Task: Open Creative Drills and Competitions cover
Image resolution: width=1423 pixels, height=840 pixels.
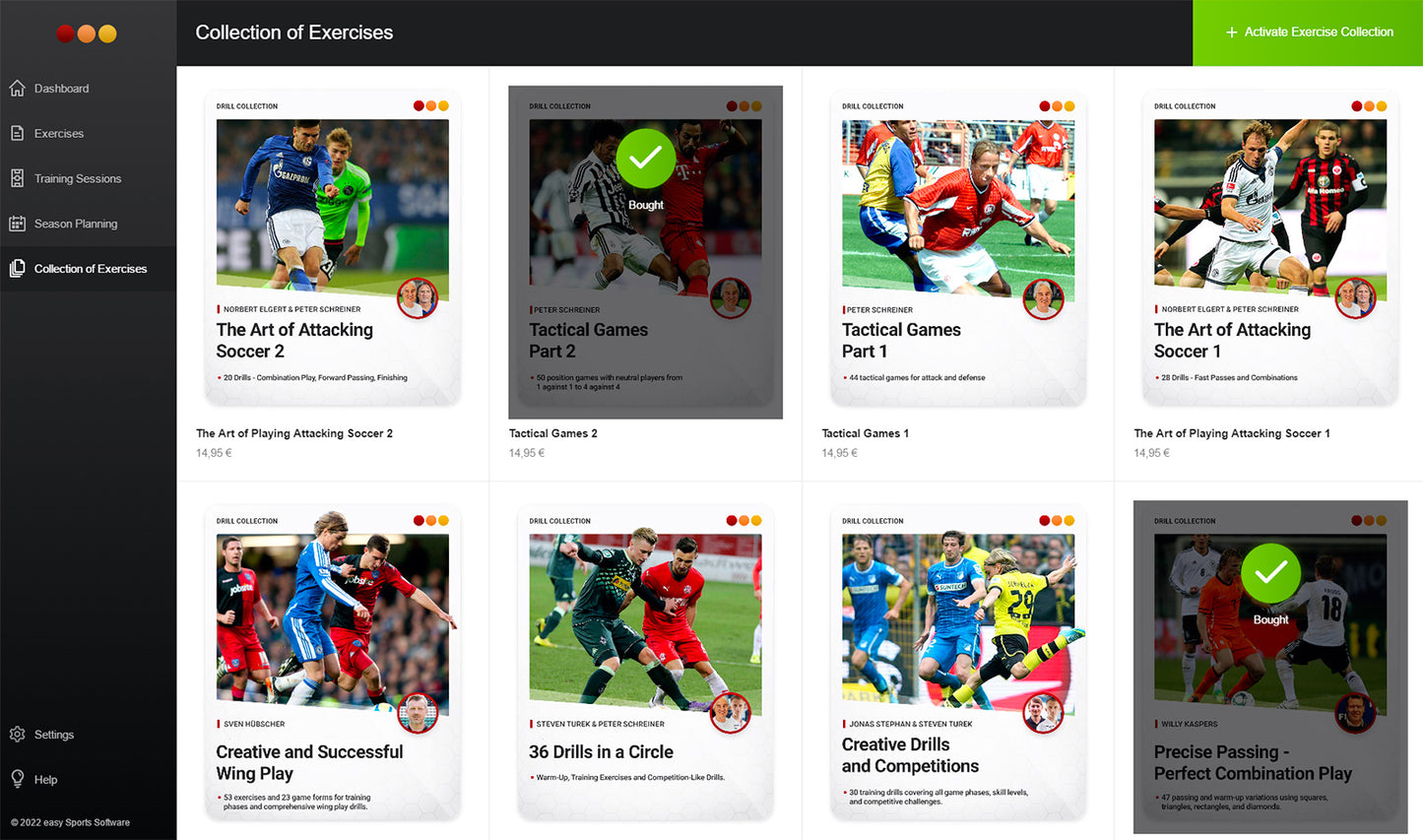Action: pos(958,664)
